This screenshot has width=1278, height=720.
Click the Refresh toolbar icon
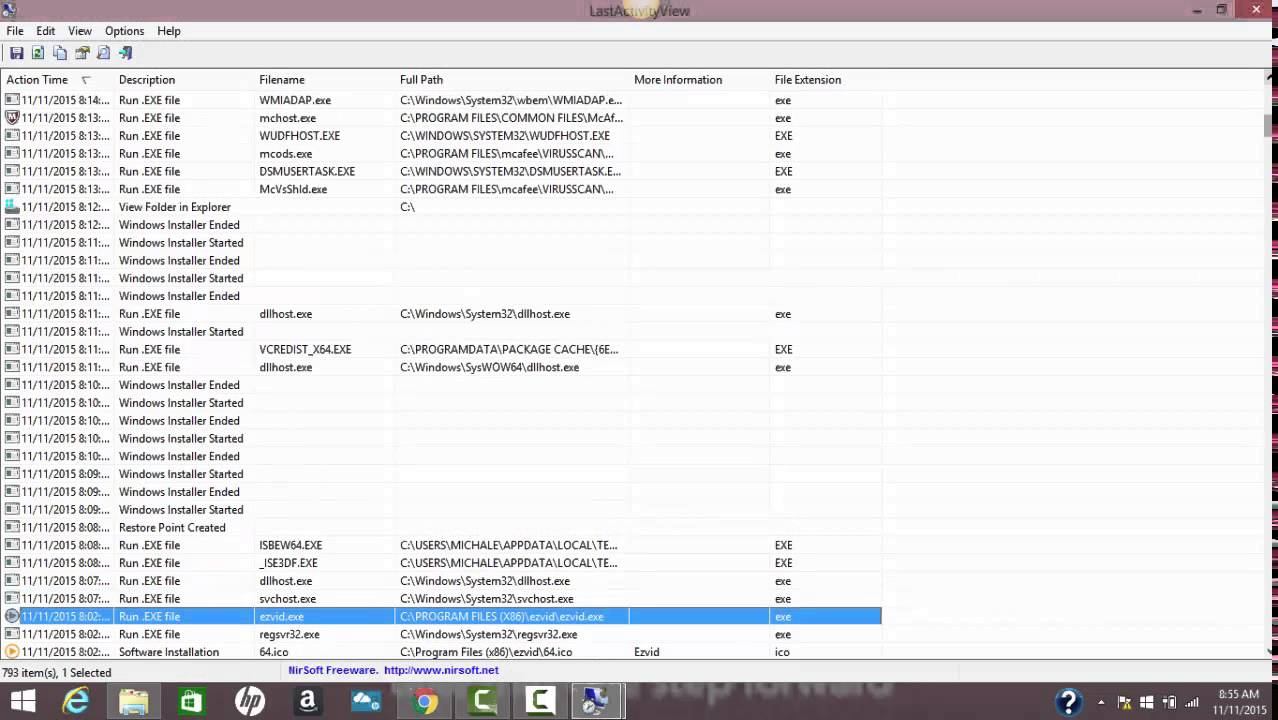(x=38, y=53)
